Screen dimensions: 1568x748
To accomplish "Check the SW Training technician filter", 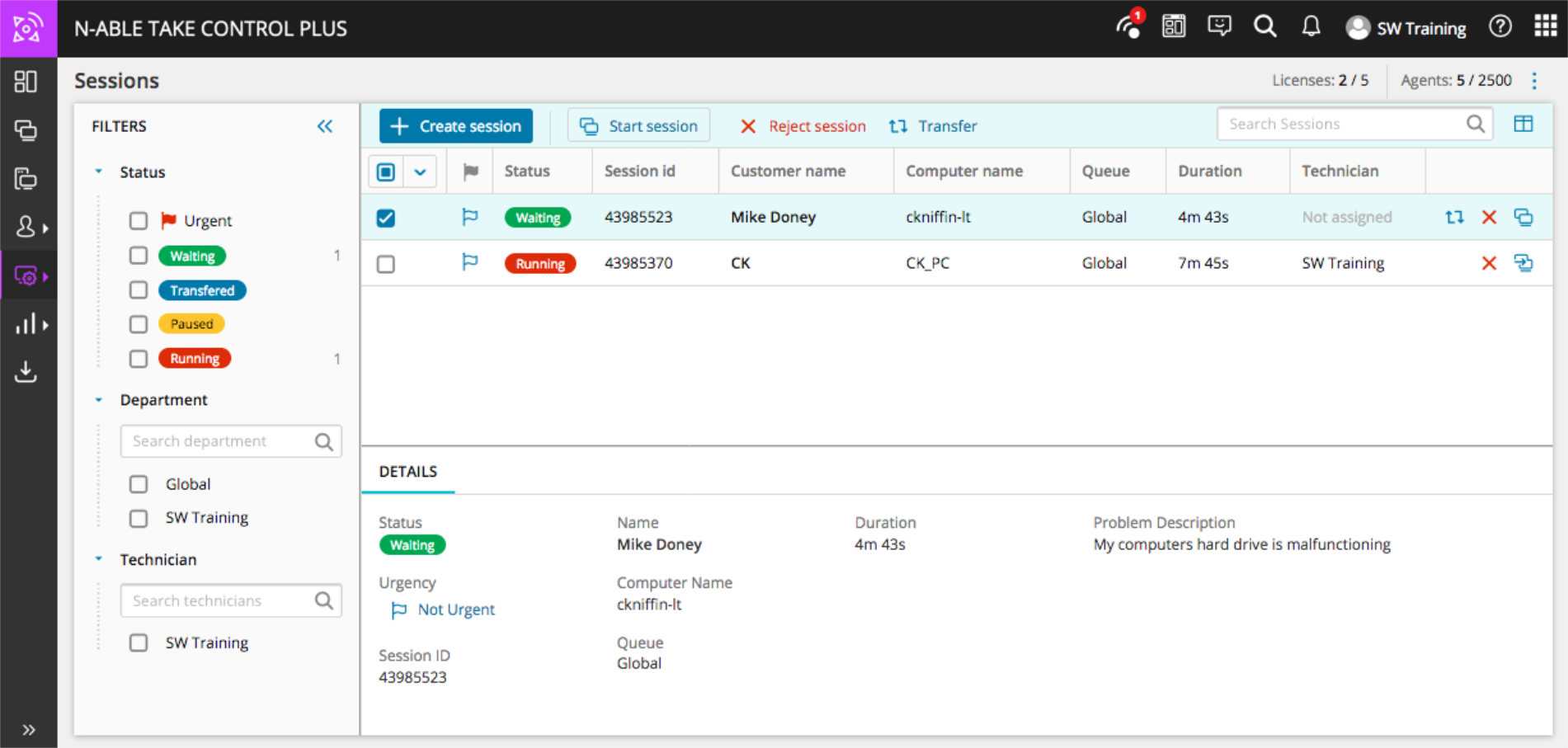I will click(139, 643).
